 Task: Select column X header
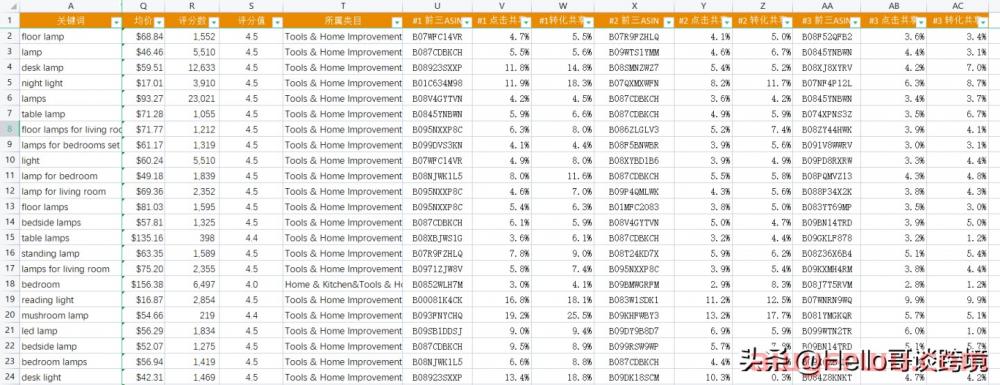click(x=634, y=6)
